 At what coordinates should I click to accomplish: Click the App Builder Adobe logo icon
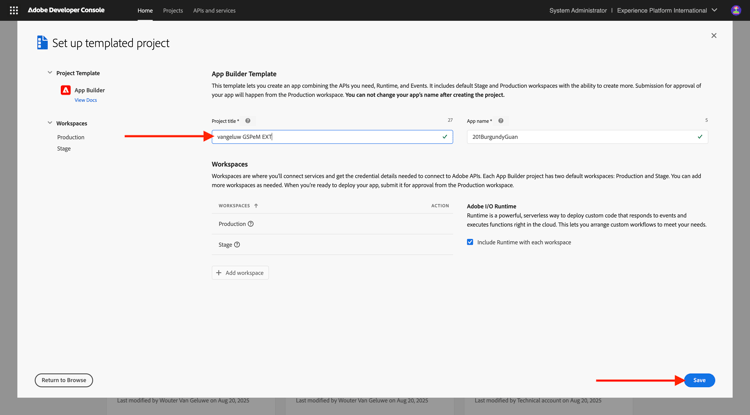click(66, 90)
